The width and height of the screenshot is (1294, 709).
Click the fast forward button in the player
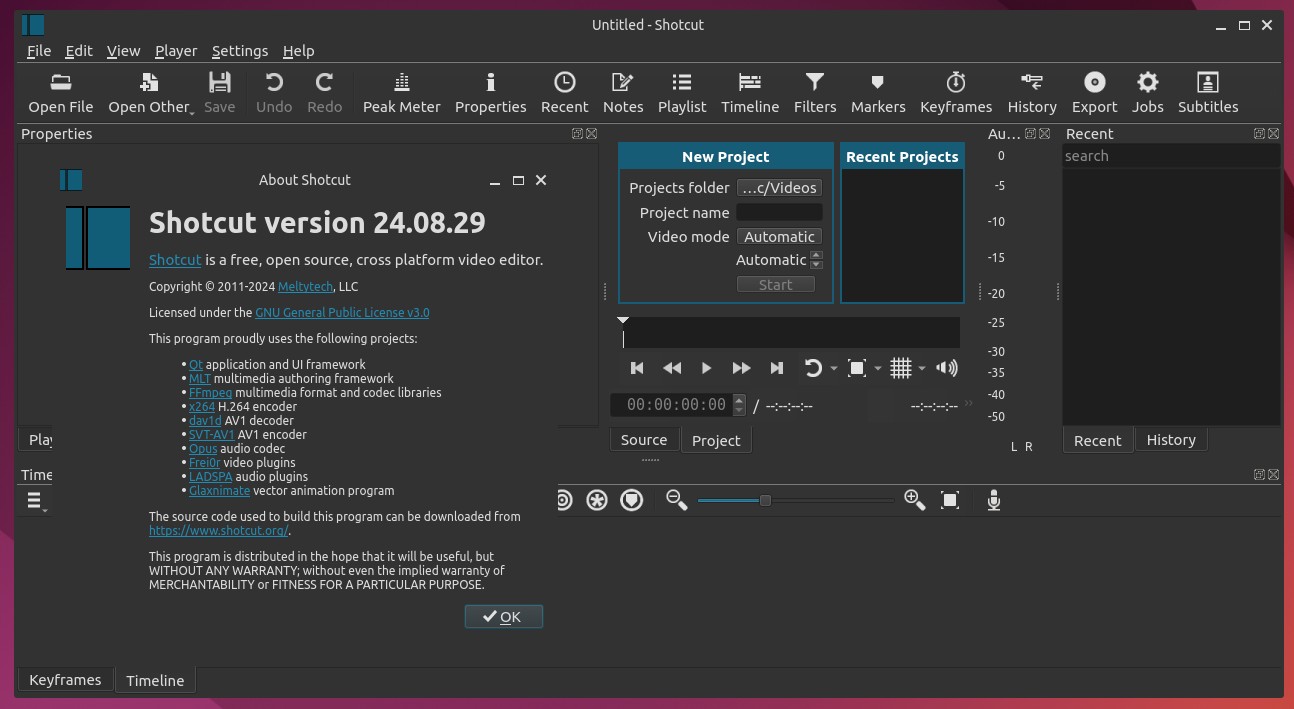pyautogui.click(x=741, y=368)
